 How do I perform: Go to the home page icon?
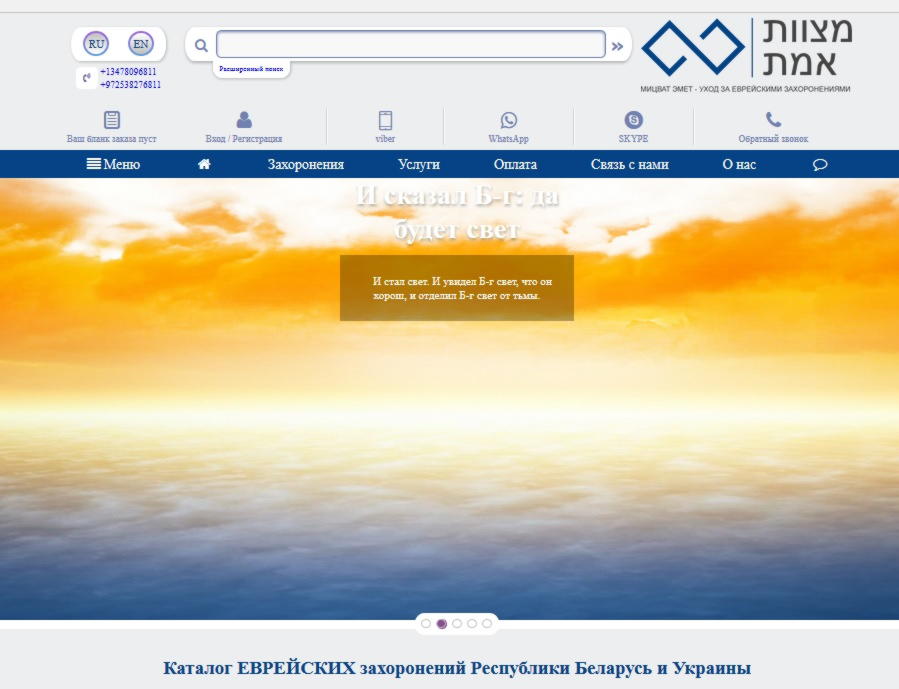204,164
